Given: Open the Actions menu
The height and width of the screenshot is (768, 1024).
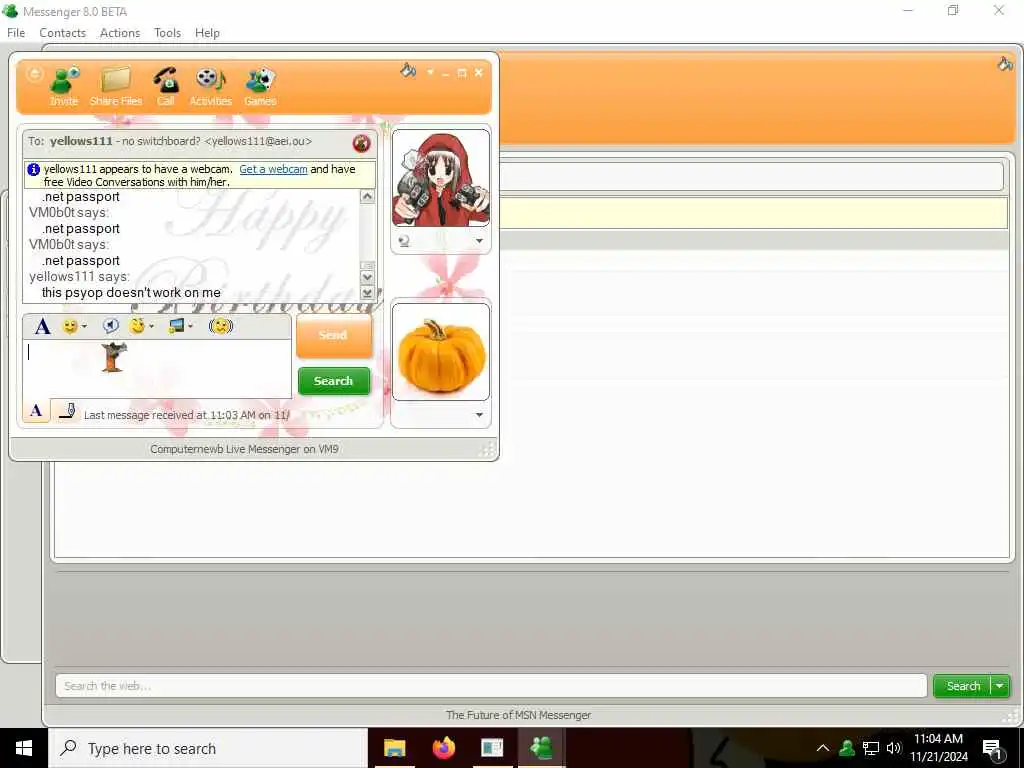Looking at the screenshot, I should pos(120,33).
